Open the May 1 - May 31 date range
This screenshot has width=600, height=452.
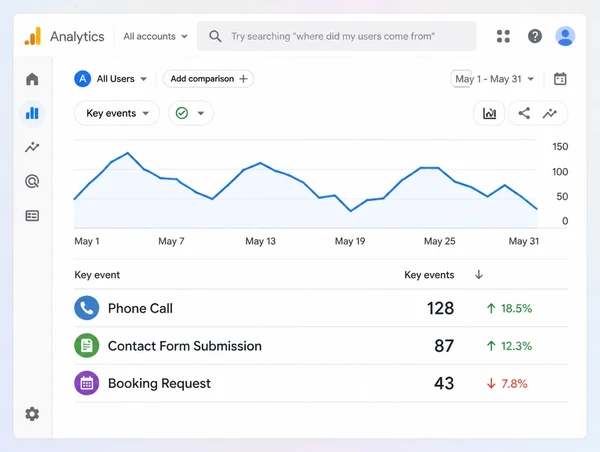point(494,79)
